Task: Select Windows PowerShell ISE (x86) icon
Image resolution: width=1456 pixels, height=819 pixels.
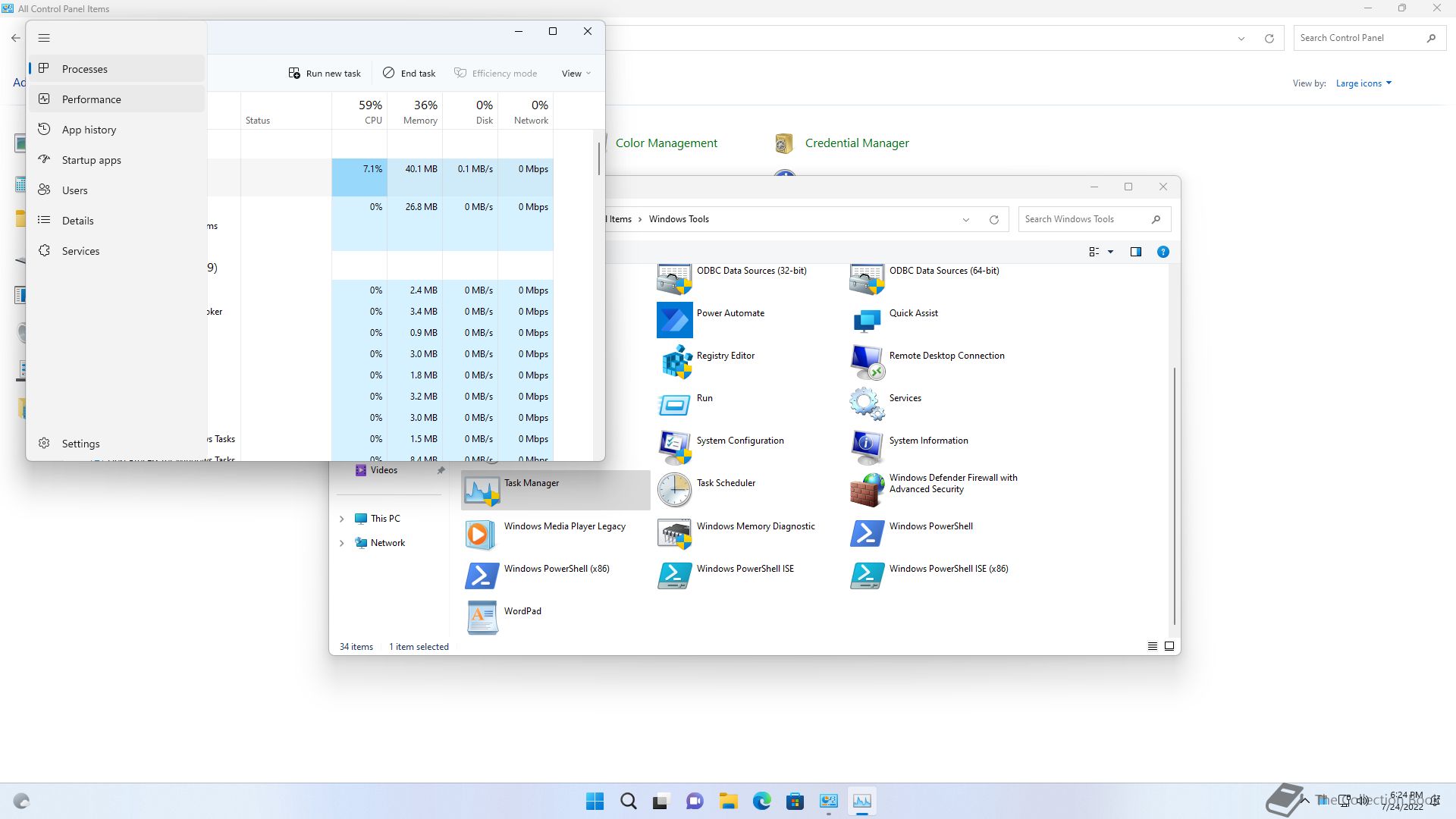Action: pyautogui.click(x=867, y=576)
